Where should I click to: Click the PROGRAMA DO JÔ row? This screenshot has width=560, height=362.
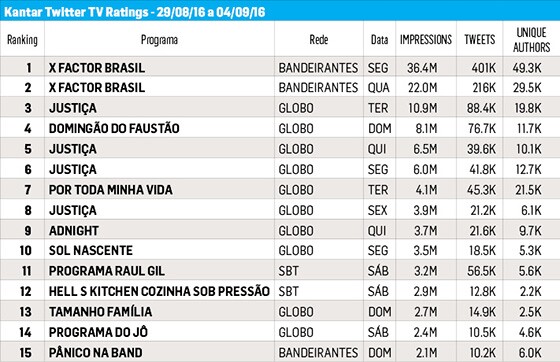[x=280, y=332]
